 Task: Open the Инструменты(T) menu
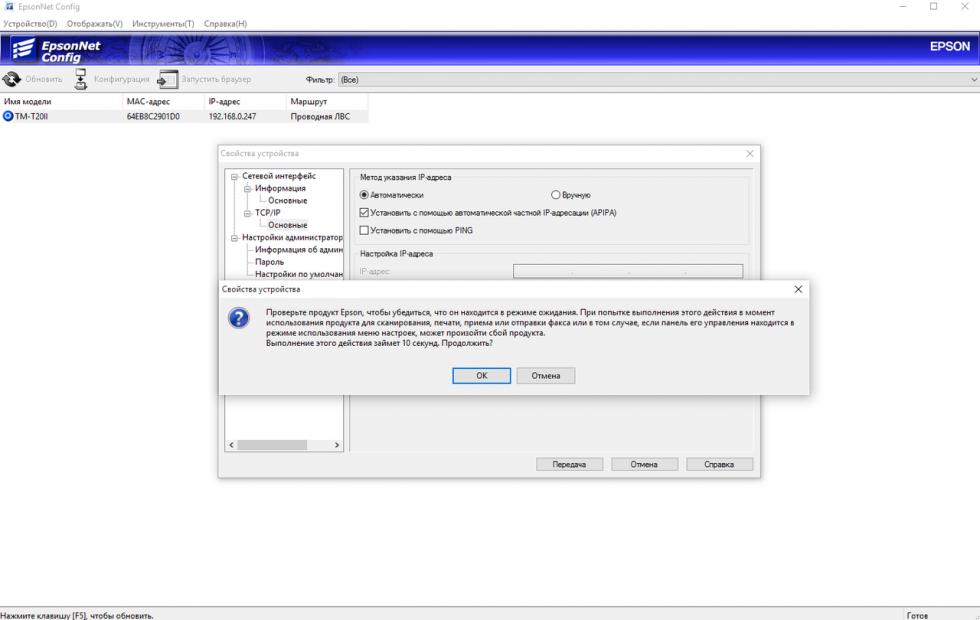pyautogui.click(x=163, y=24)
